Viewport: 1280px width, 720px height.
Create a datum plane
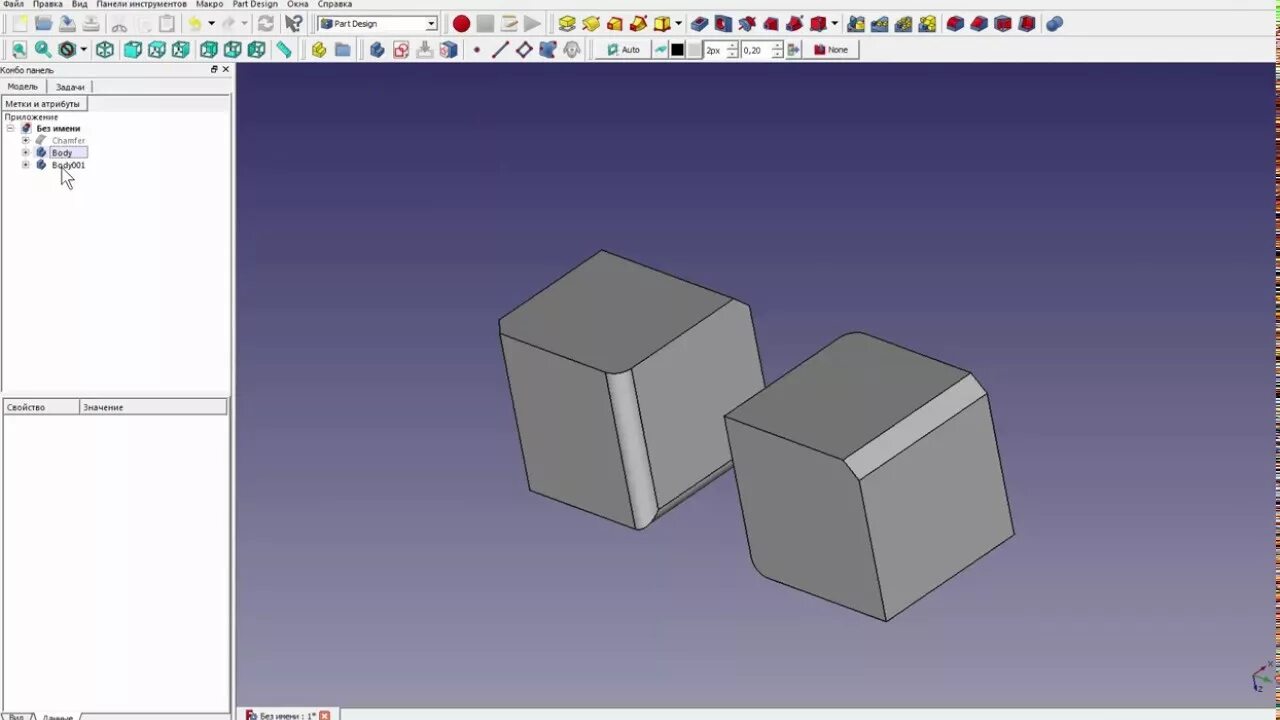tap(524, 49)
